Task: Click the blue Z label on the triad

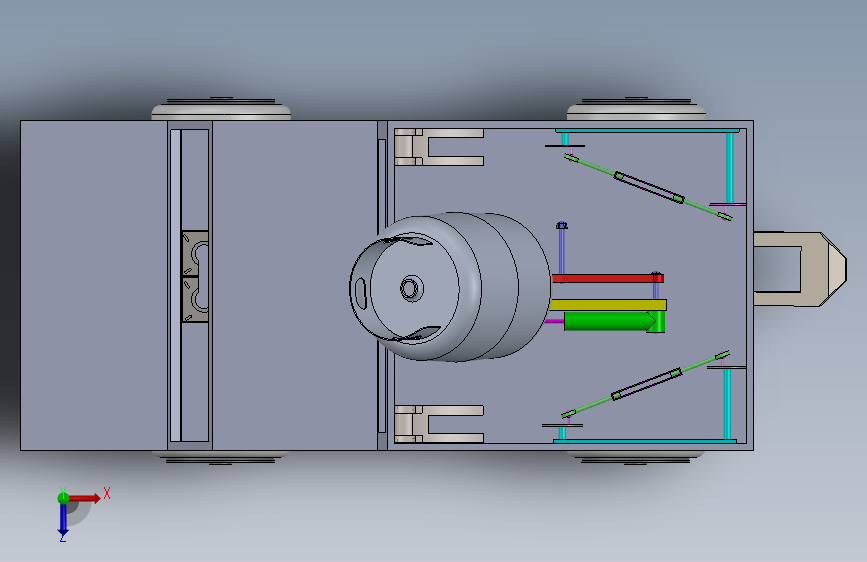Action: point(62,538)
